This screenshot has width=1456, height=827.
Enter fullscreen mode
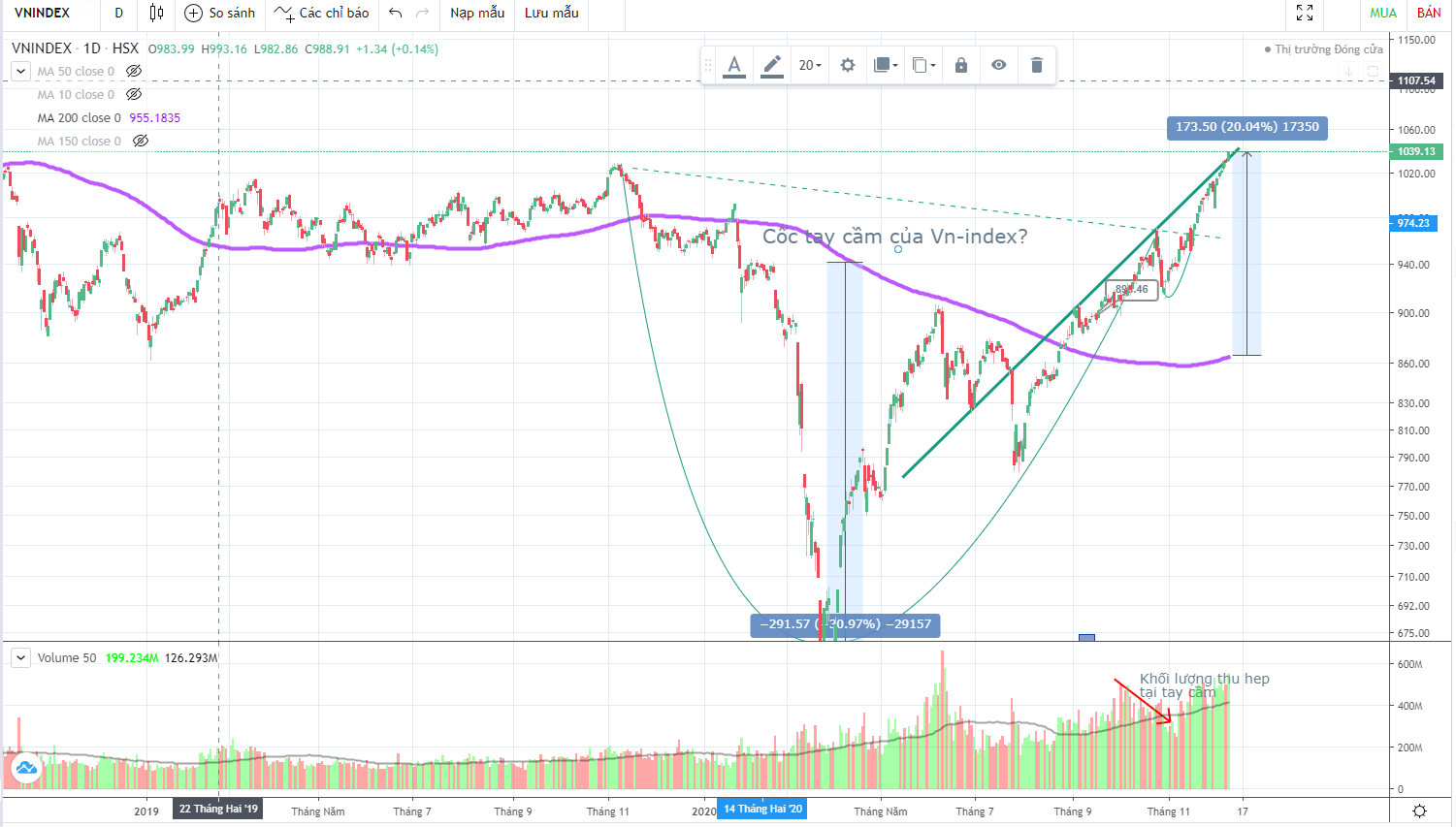(x=1305, y=13)
